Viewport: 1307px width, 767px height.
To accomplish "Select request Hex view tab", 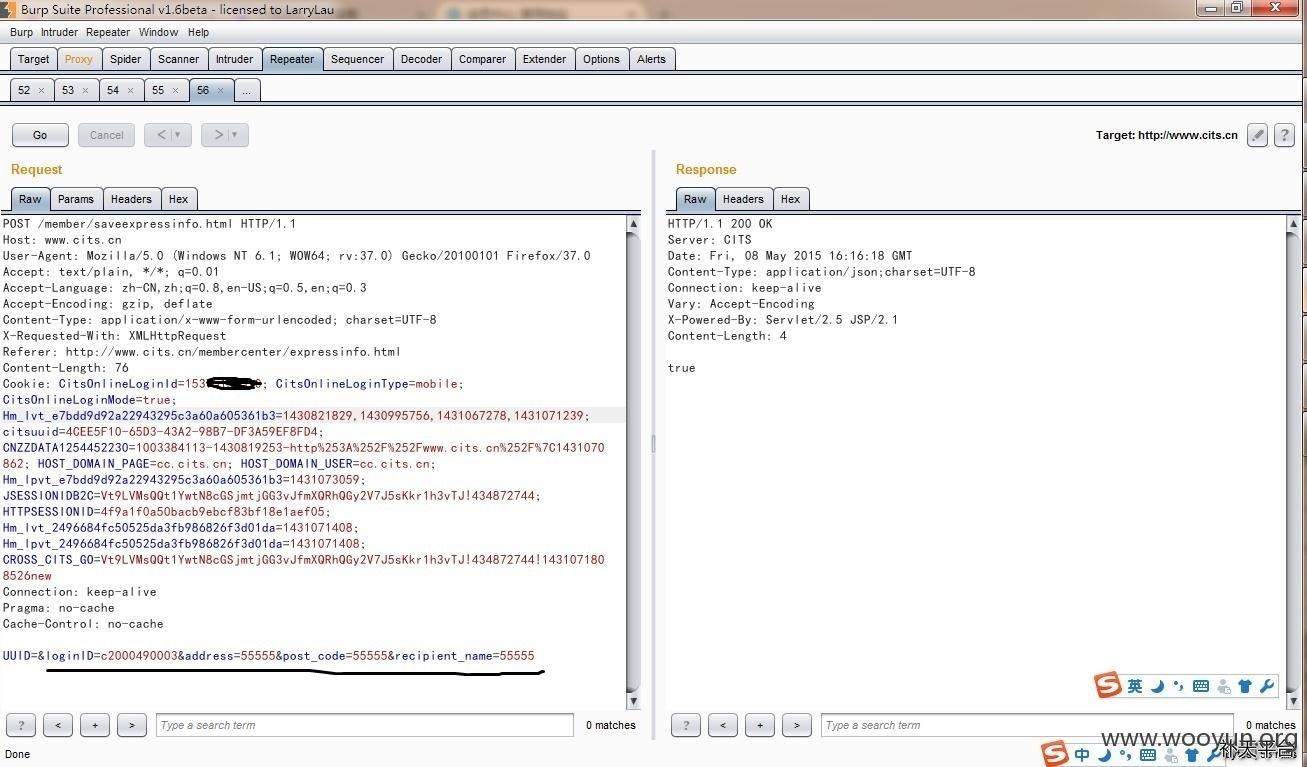I will (x=178, y=199).
